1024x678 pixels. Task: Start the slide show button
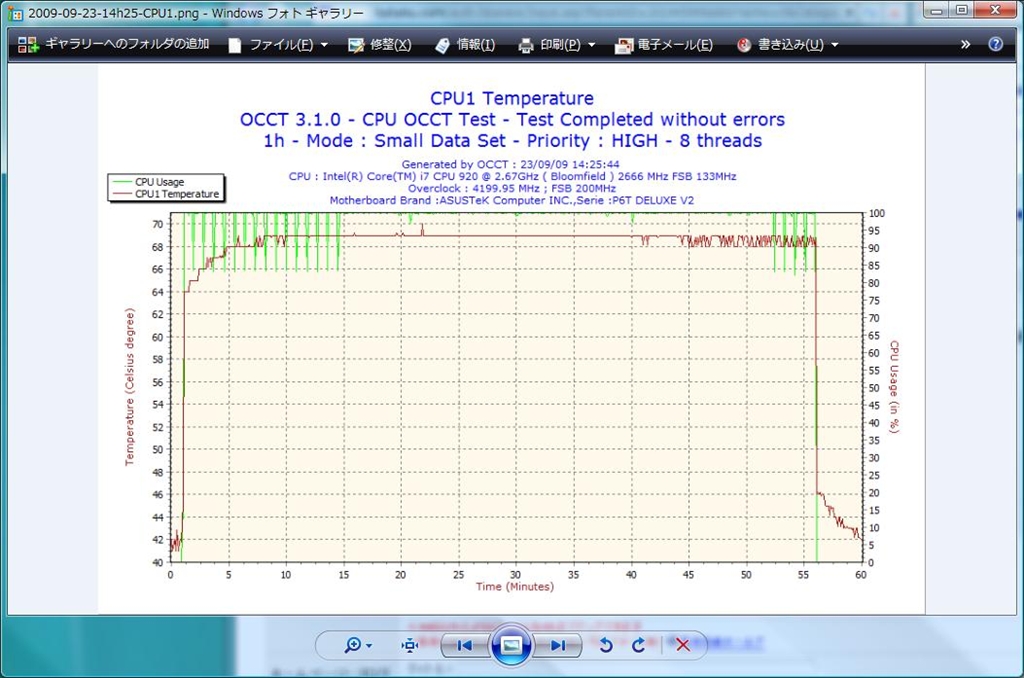pyautogui.click(x=511, y=645)
